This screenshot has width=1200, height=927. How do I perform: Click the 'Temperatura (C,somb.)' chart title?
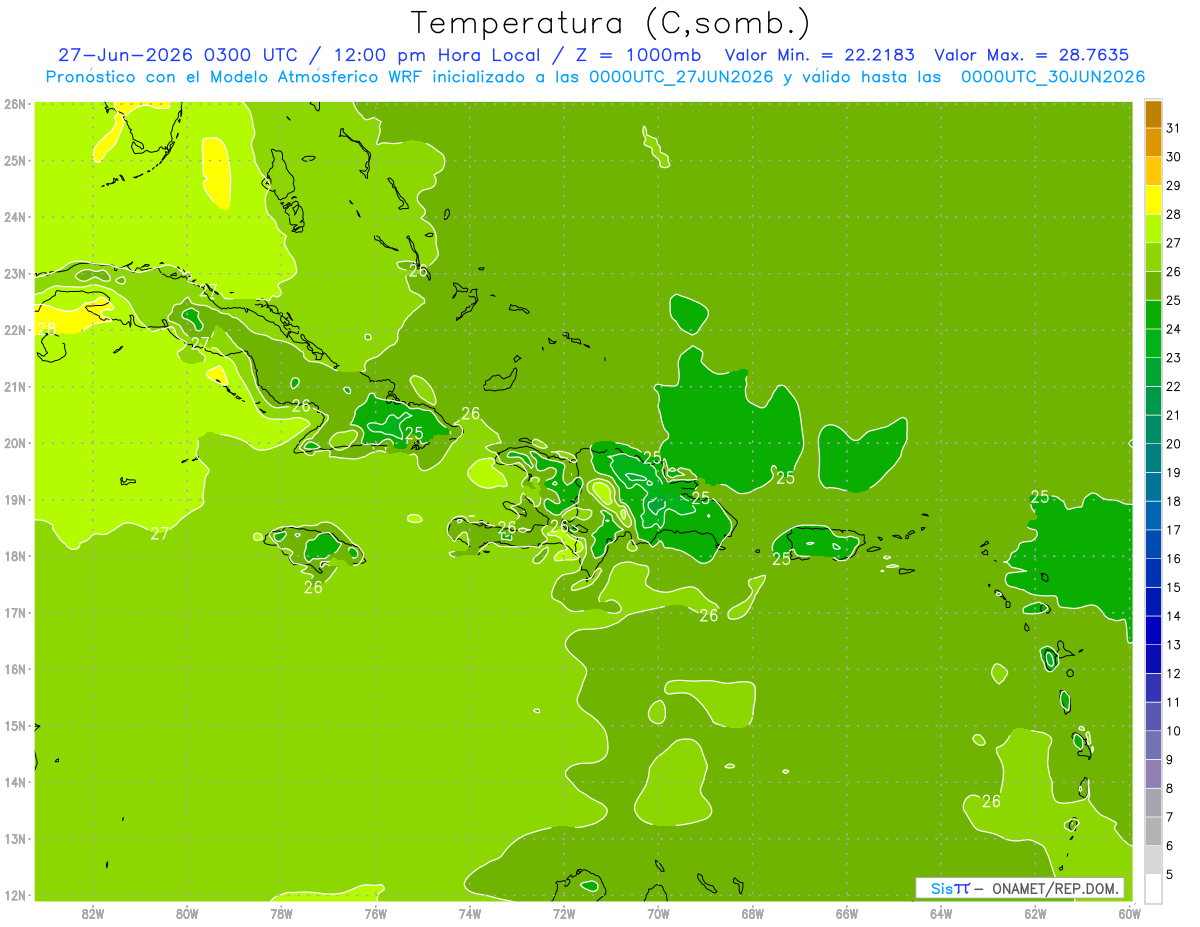coord(611,23)
